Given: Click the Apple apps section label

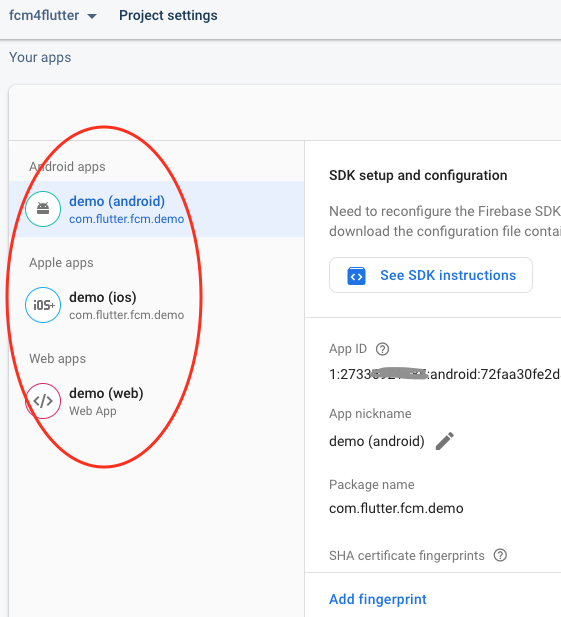Looking at the screenshot, I should (x=61, y=262).
